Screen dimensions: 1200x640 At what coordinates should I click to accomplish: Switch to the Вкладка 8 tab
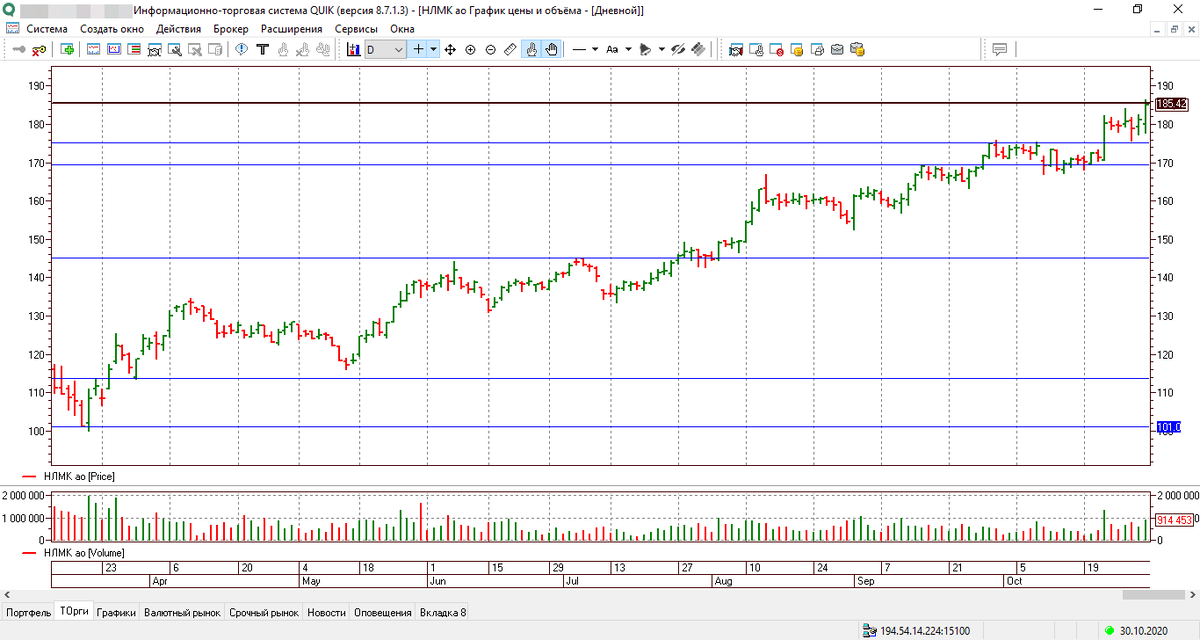point(443,612)
